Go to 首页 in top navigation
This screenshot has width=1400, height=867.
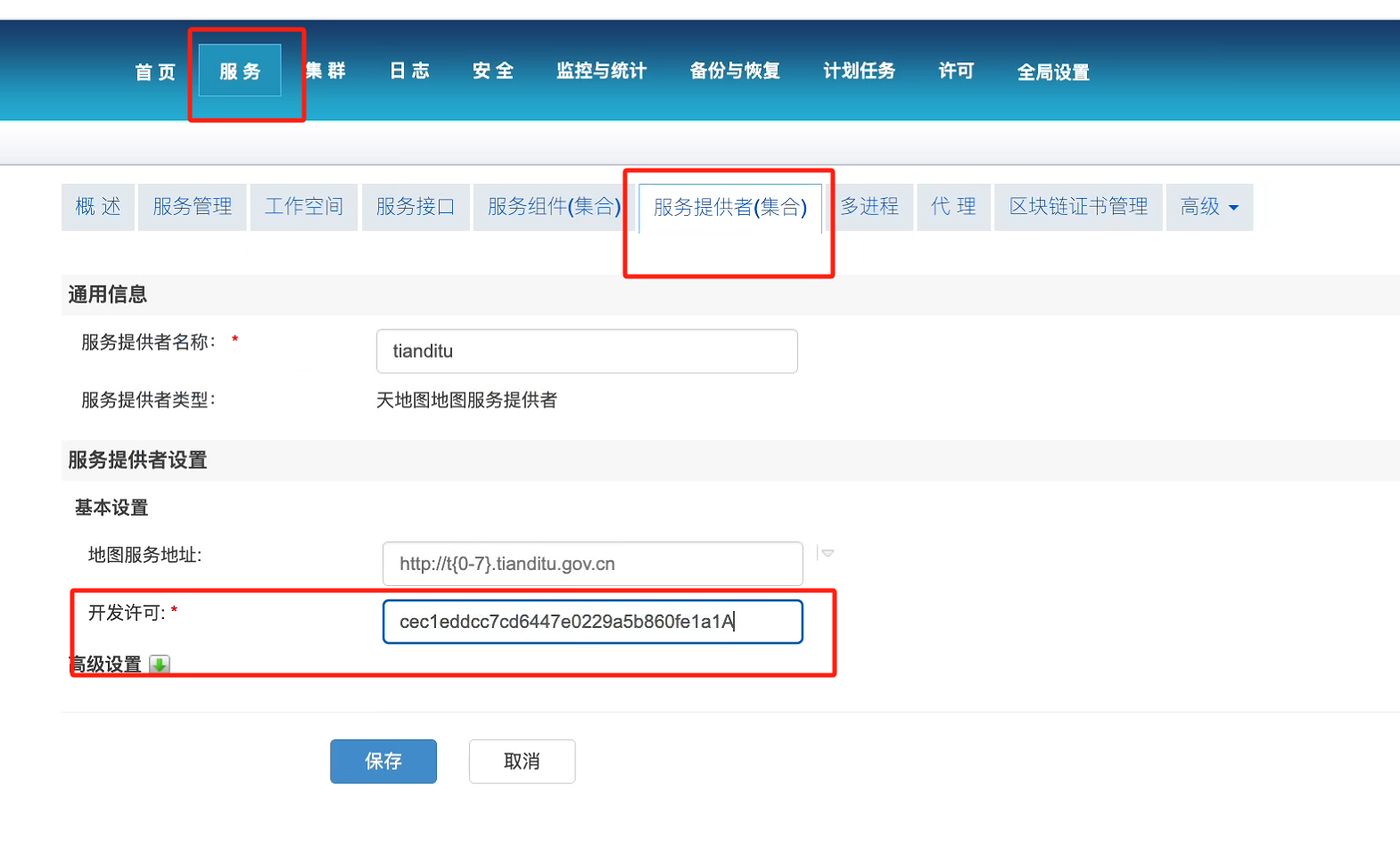pos(155,71)
